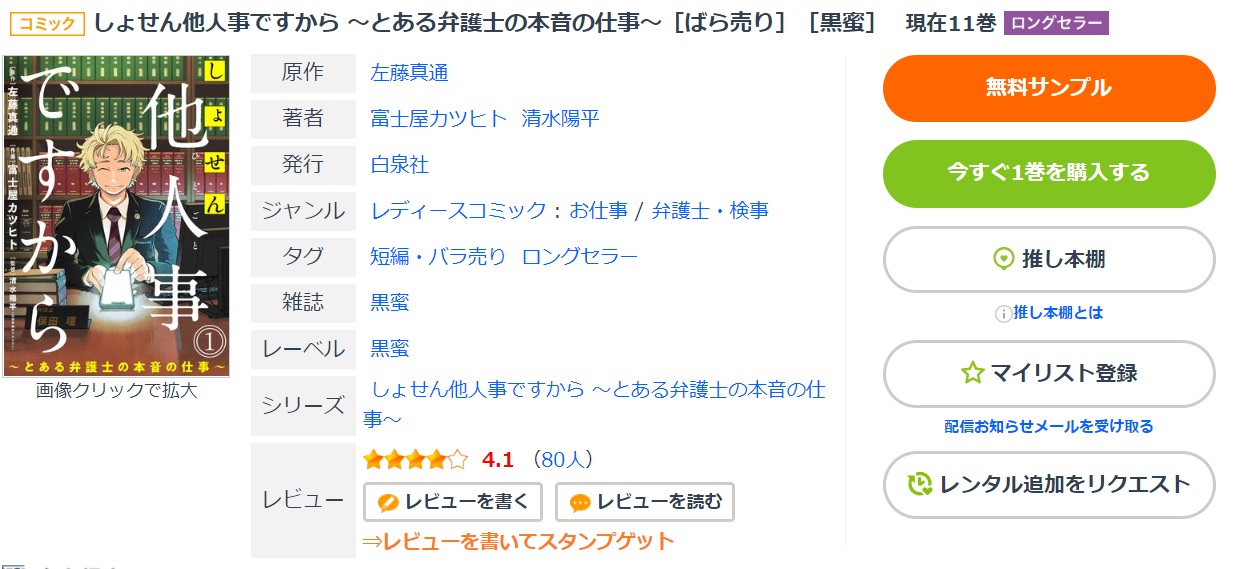The height and width of the screenshot is (569, 1237).
Task: Click 配信お知らせメールを受け取る link
Action: [x=1049, y=427]
